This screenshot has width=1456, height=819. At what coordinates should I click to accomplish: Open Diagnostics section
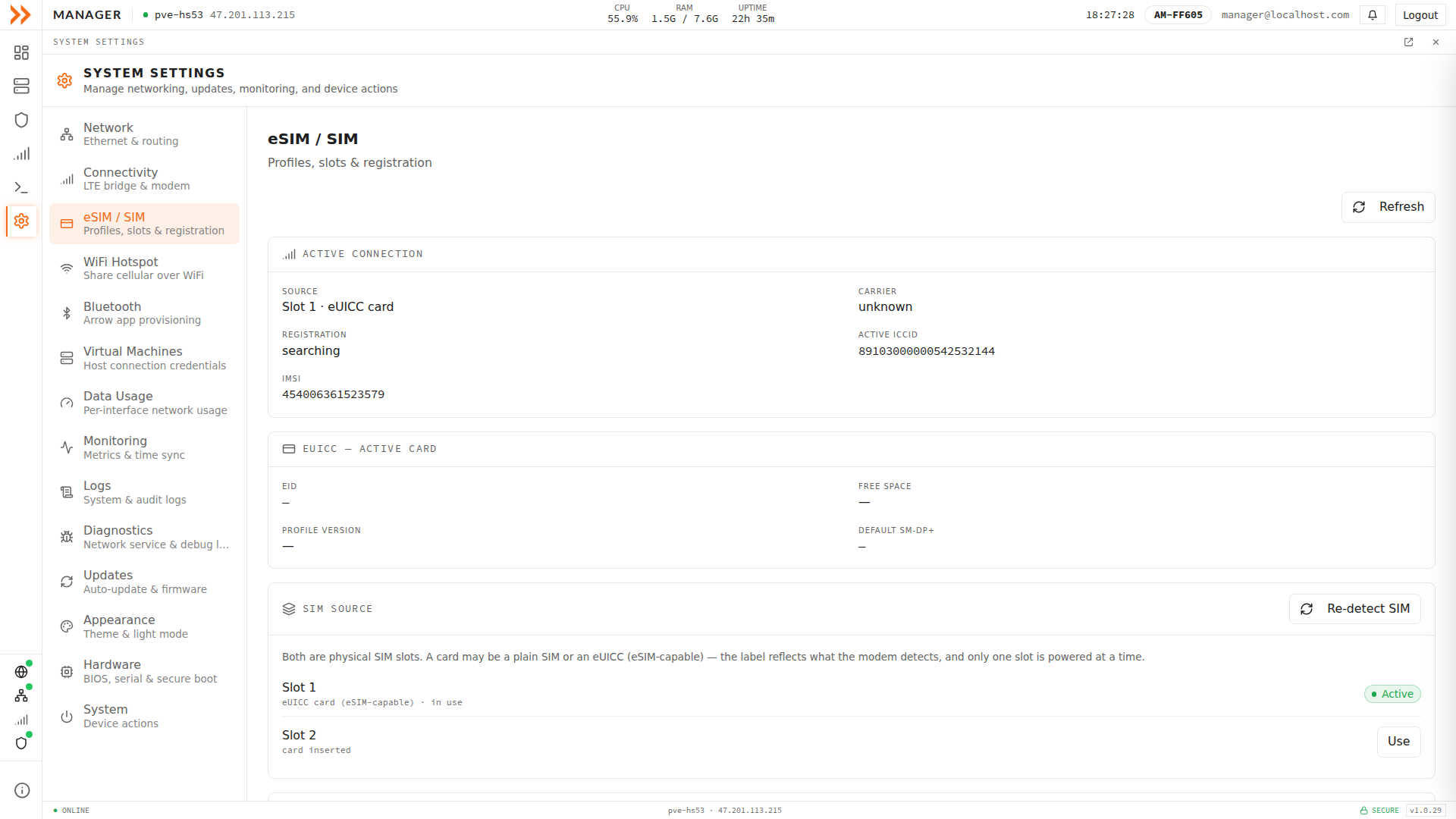(144, 537)
